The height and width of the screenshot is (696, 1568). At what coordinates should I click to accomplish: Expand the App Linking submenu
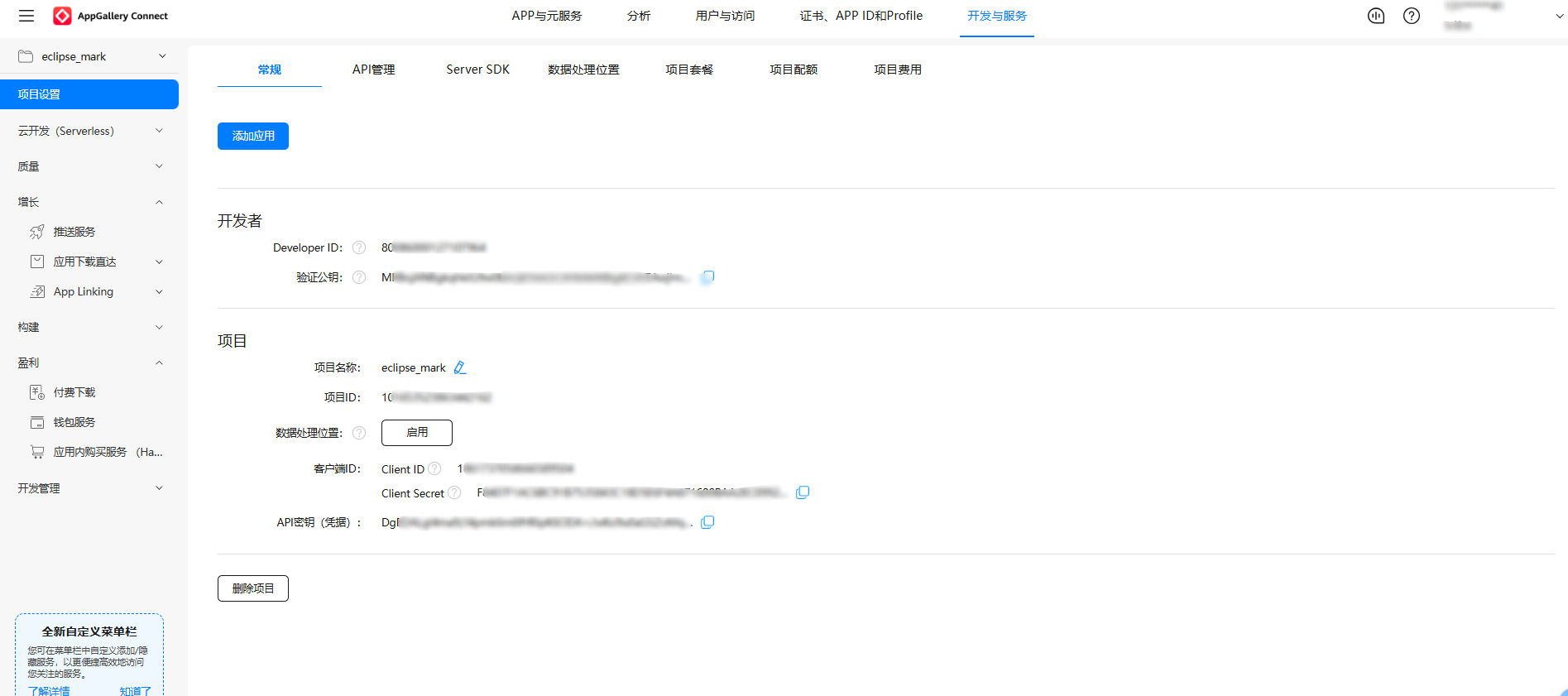pos(159,291)
